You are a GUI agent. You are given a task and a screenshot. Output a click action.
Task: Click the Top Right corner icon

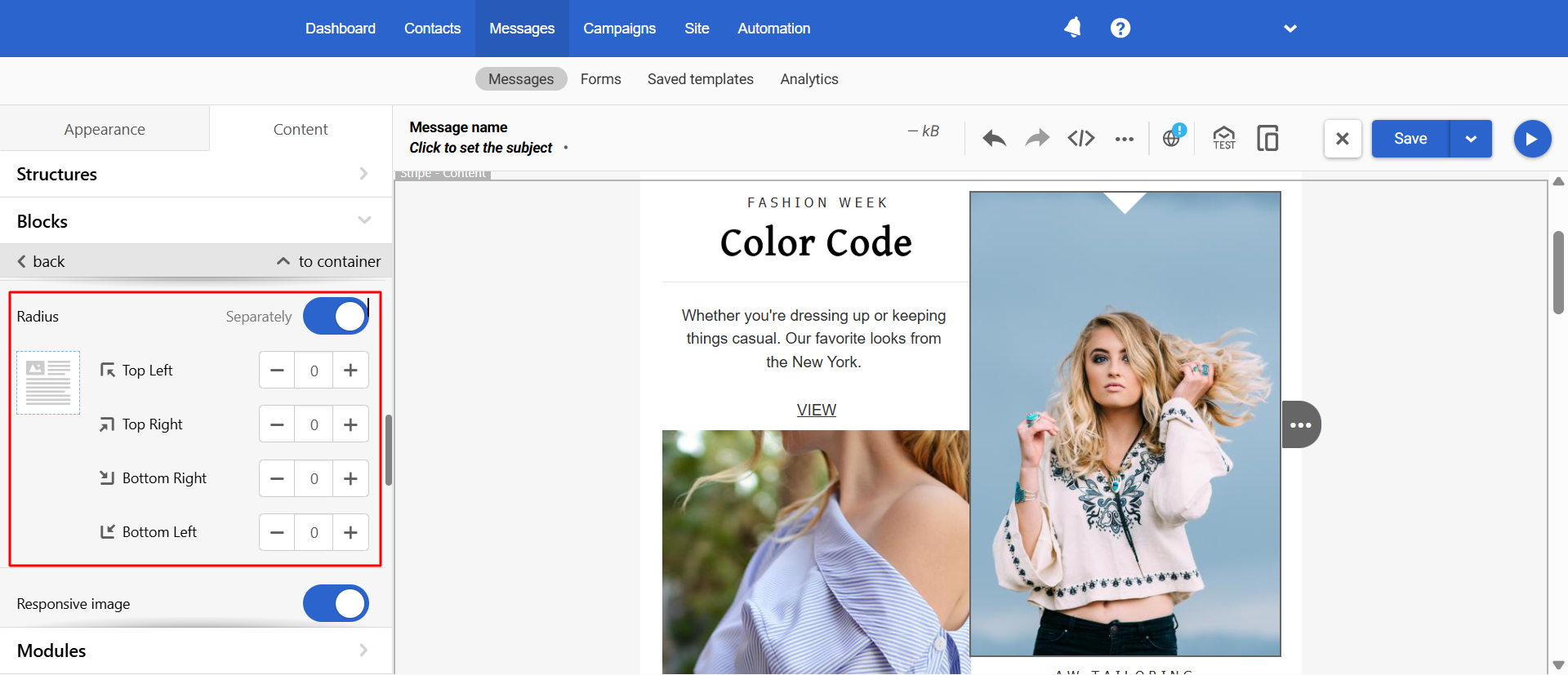coord(107,424)
